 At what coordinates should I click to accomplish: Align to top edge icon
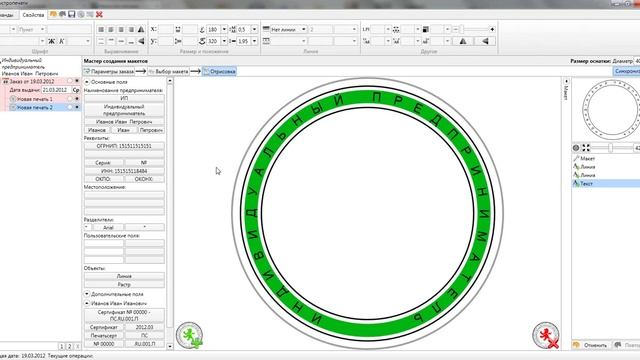coord(111,41)
